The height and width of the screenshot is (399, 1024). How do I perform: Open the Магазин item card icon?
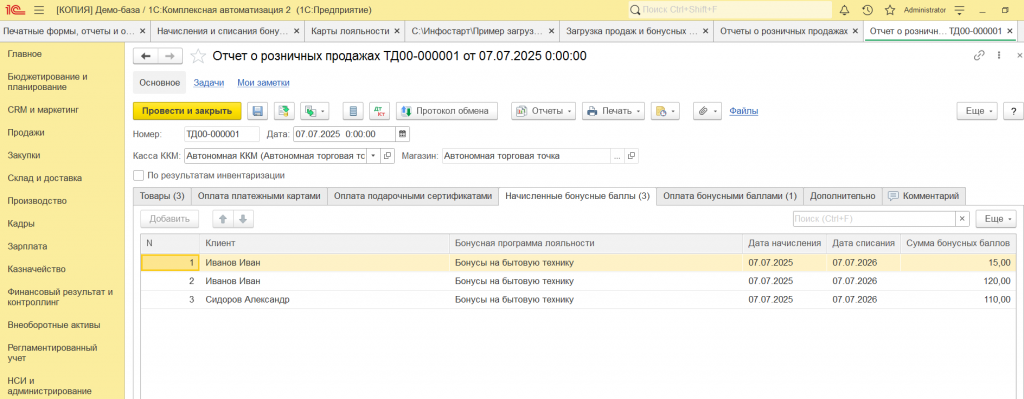point(631,156)
